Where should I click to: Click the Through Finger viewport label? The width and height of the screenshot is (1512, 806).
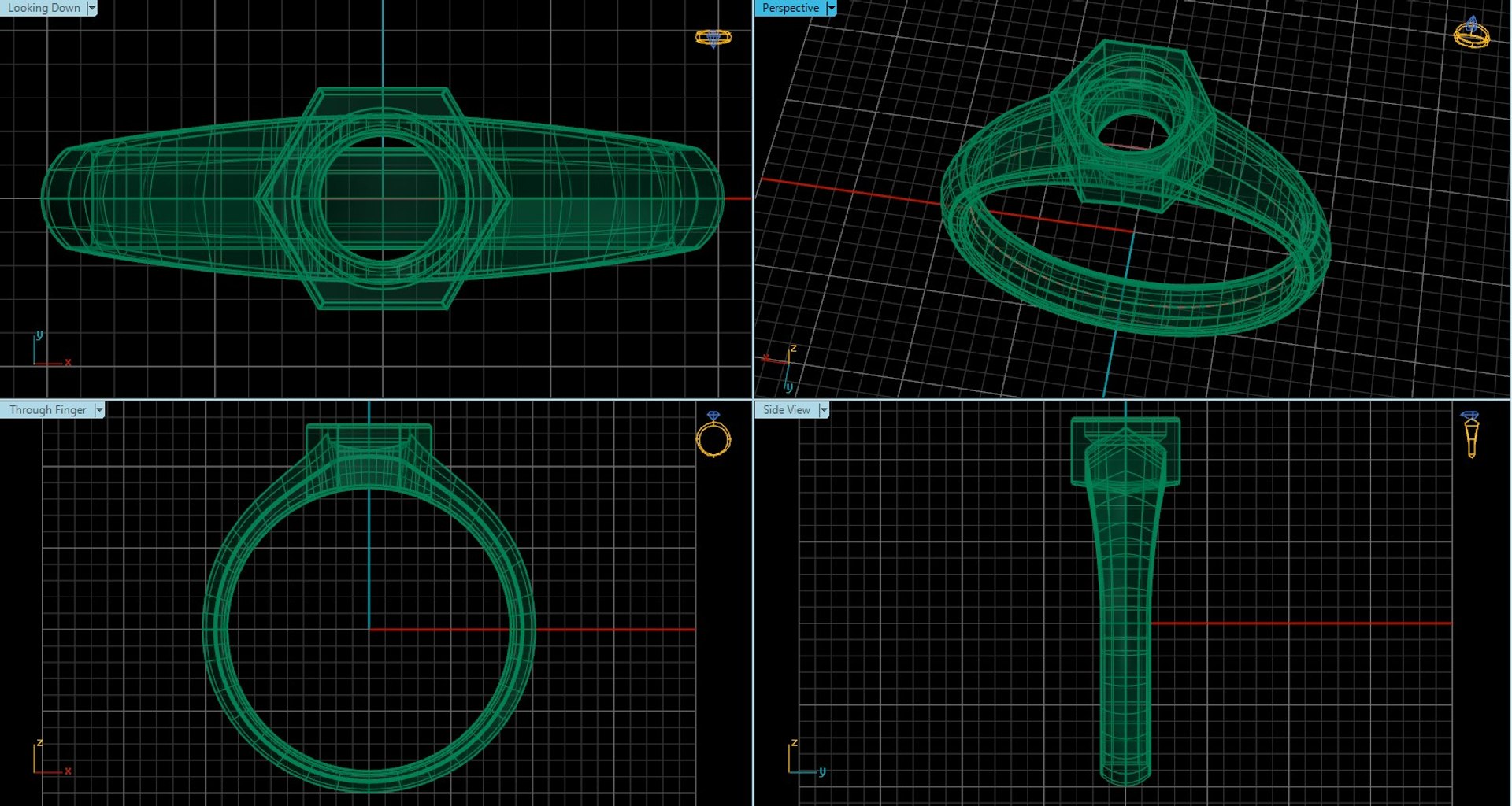click(47, 410)
